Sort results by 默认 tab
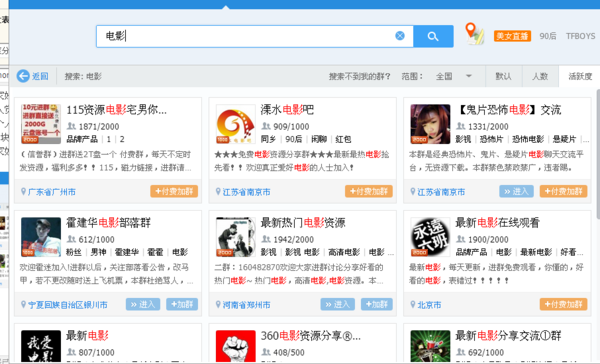600x364 pixels. pyautogui.click(x=504, y=76)
